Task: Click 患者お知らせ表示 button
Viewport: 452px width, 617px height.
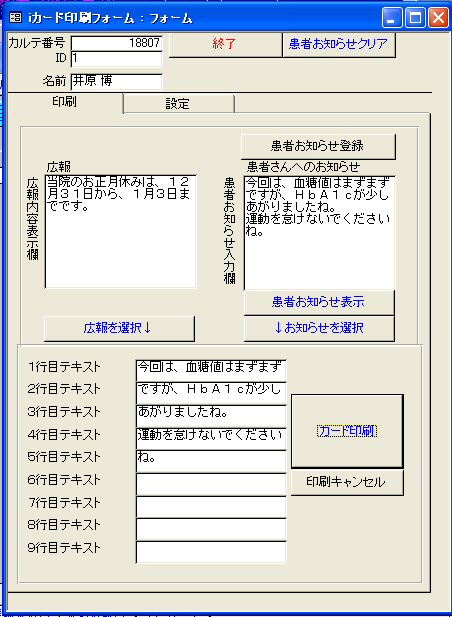Action: 319,302
